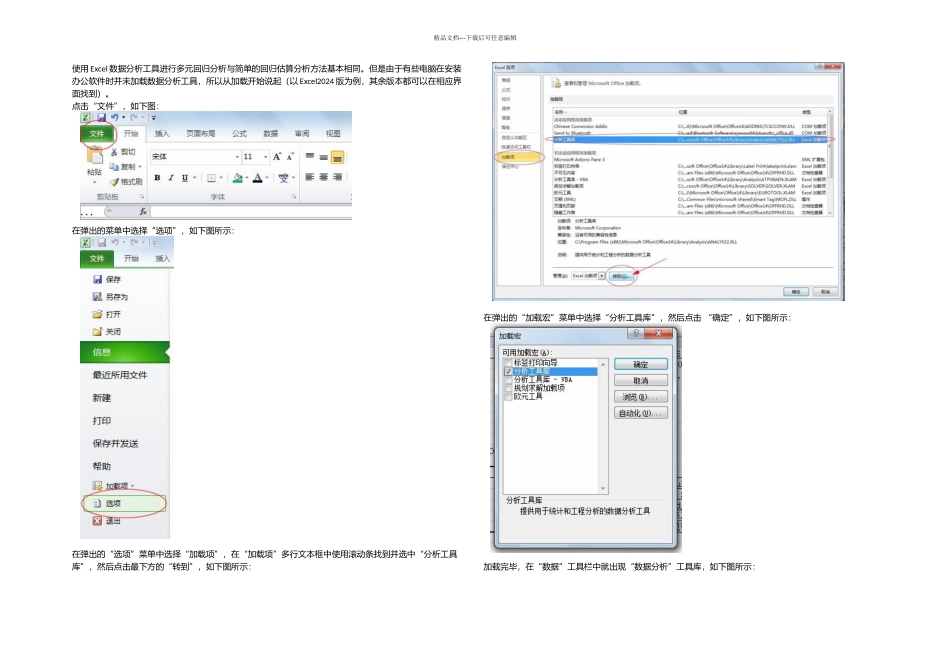The width and height of the screenshot is (950, 672).
Task: Click the fx insert function icon
Action: click(x=142, y=211)
